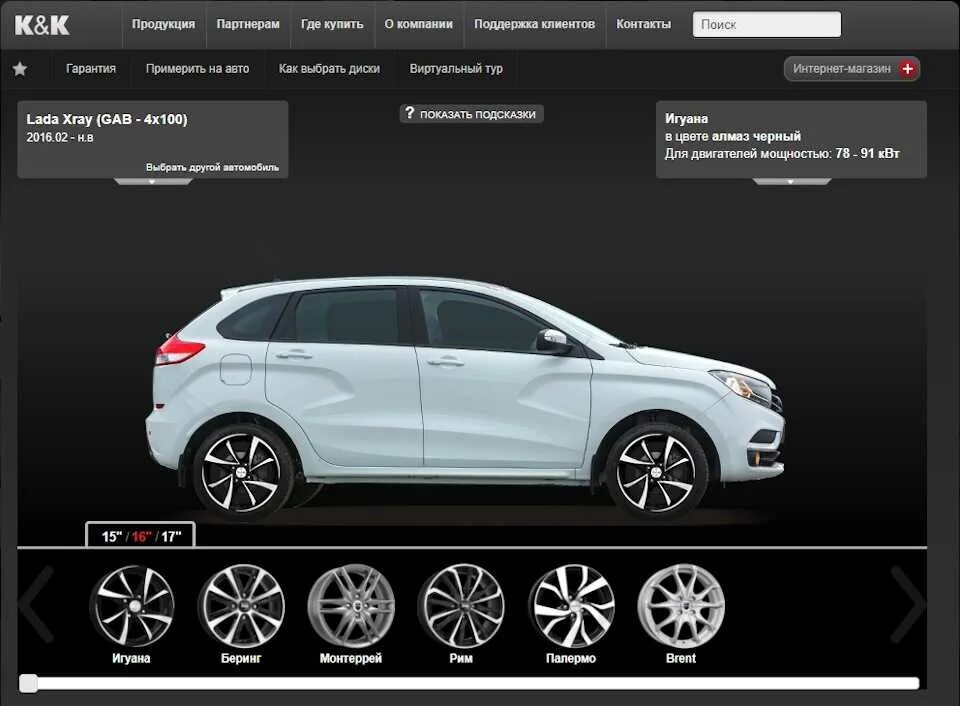Select the Brent wheel thumbnail
The image size is (960, 706).
(x=681, y=606)
